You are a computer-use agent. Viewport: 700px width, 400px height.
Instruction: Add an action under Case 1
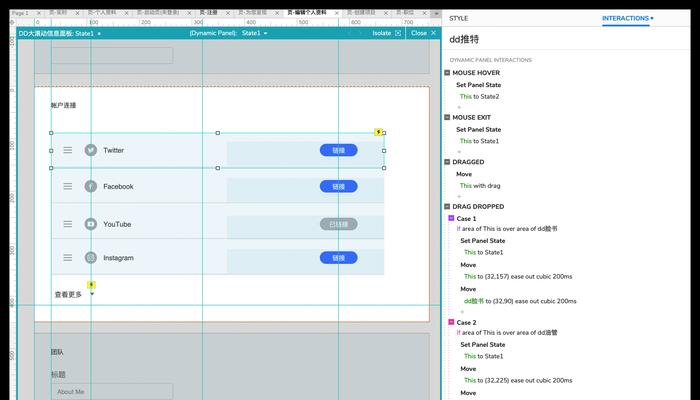[x=462, y=312]
